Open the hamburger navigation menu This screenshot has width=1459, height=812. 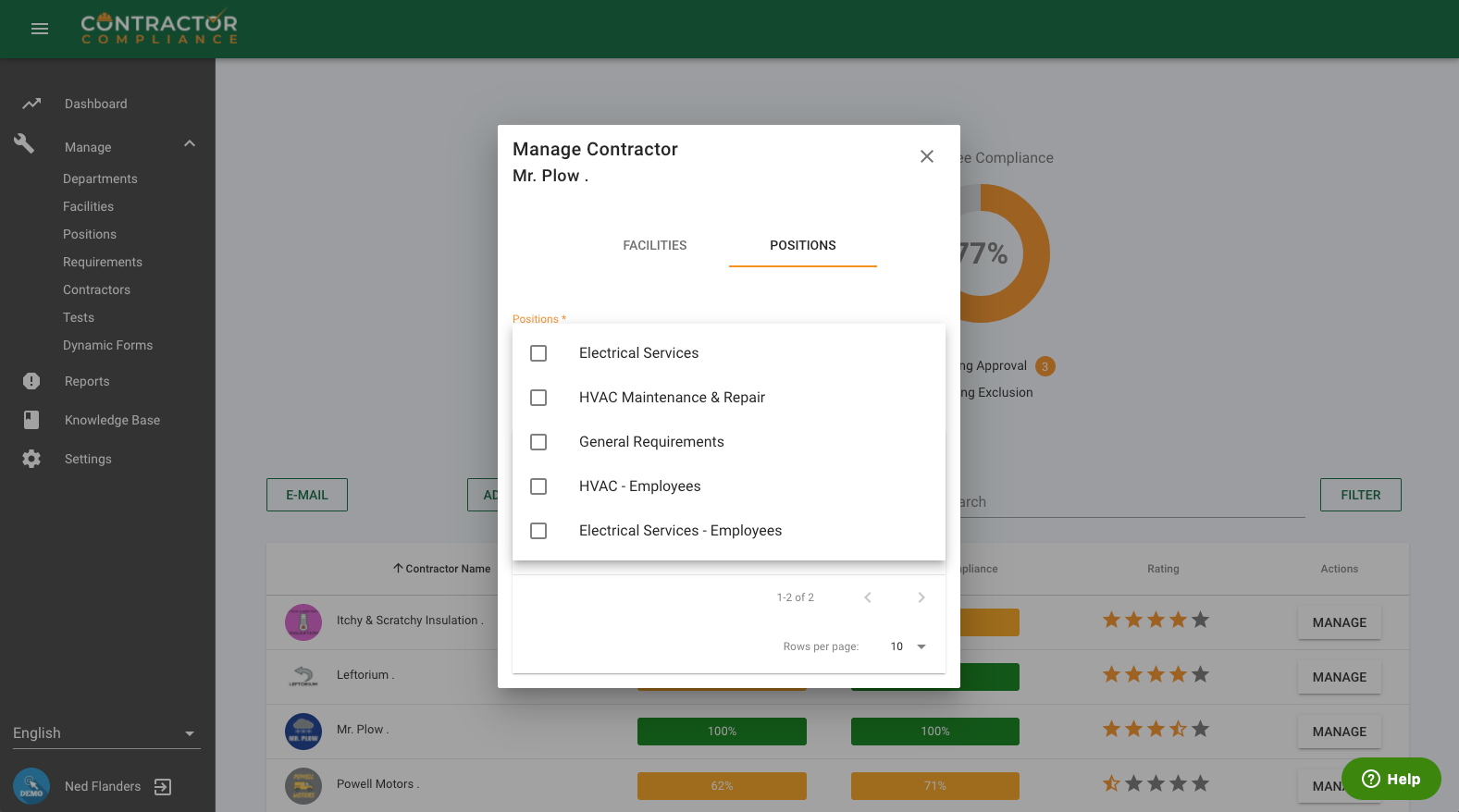pyautogui.click(x=40, y=29)
